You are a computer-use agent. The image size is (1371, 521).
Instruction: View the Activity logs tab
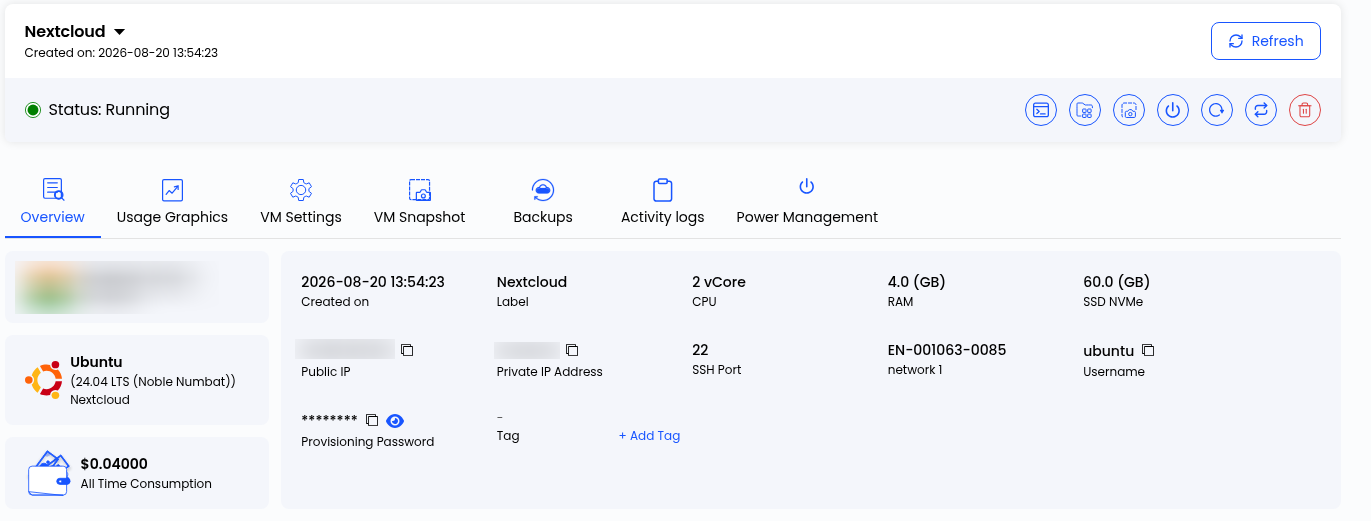point(662,202)
